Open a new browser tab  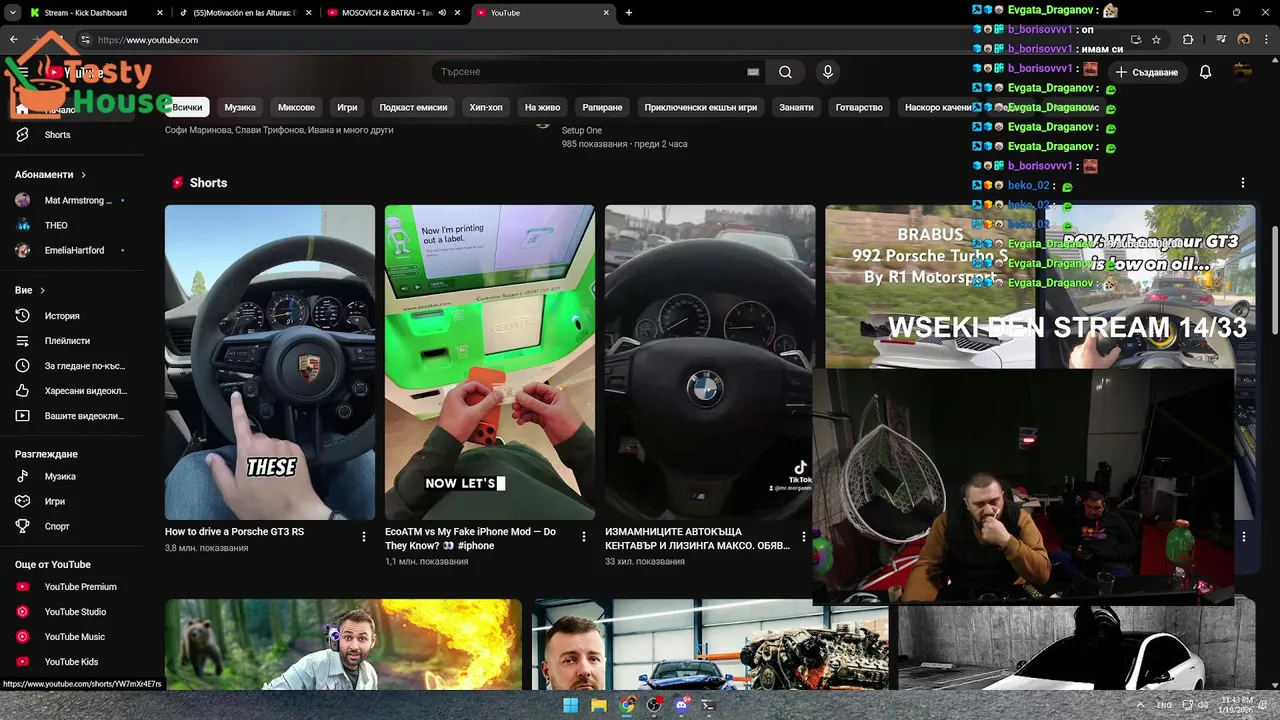click(629, 13)
